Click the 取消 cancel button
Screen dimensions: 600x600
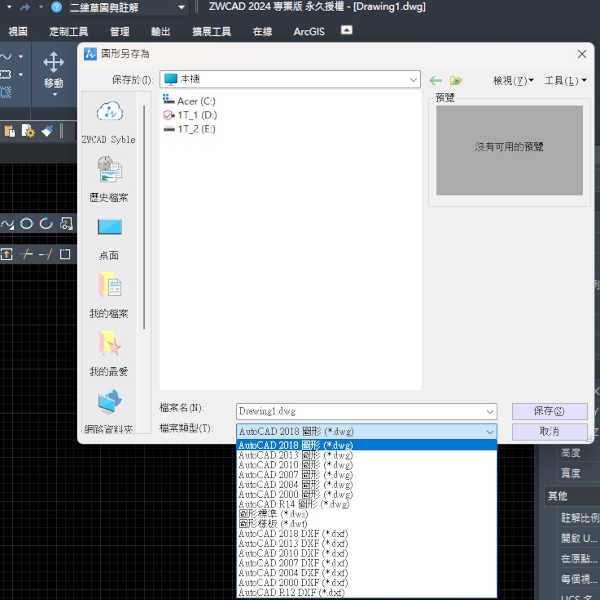[549, 432]
